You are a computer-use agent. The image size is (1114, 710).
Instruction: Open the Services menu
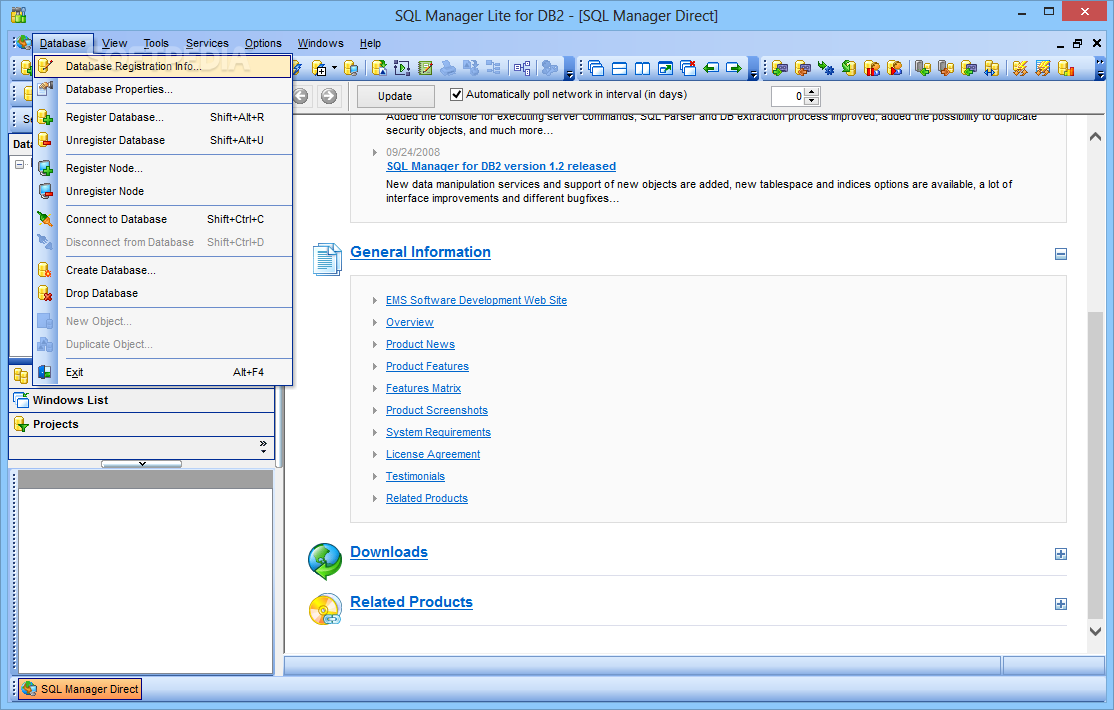207,43
